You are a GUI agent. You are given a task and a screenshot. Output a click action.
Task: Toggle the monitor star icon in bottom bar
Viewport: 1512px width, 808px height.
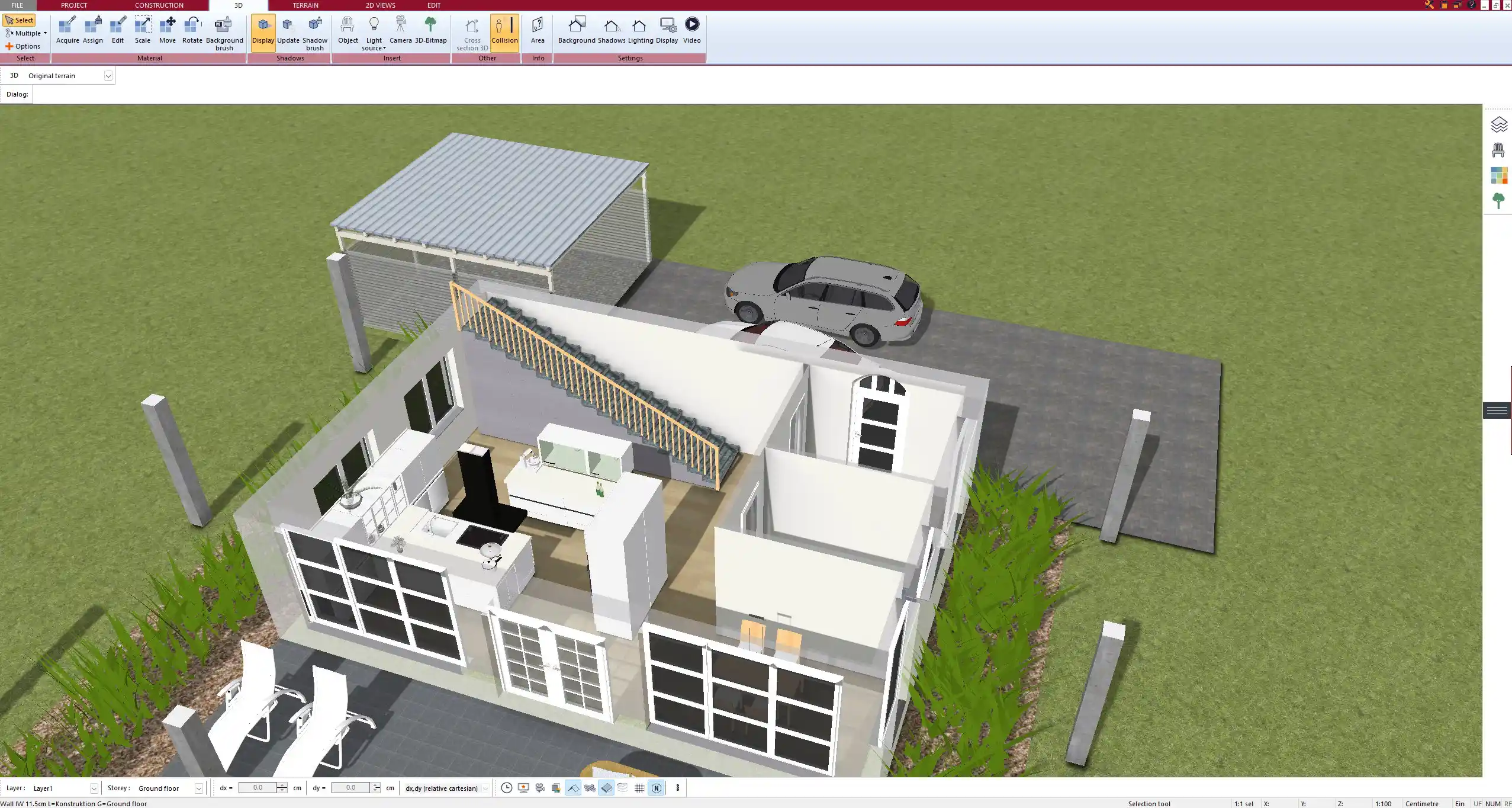(x=523, y=788)
